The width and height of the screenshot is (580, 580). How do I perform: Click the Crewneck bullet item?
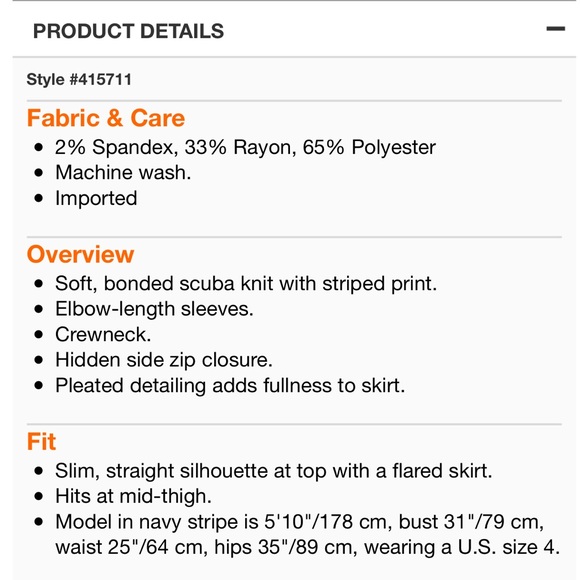103,334
